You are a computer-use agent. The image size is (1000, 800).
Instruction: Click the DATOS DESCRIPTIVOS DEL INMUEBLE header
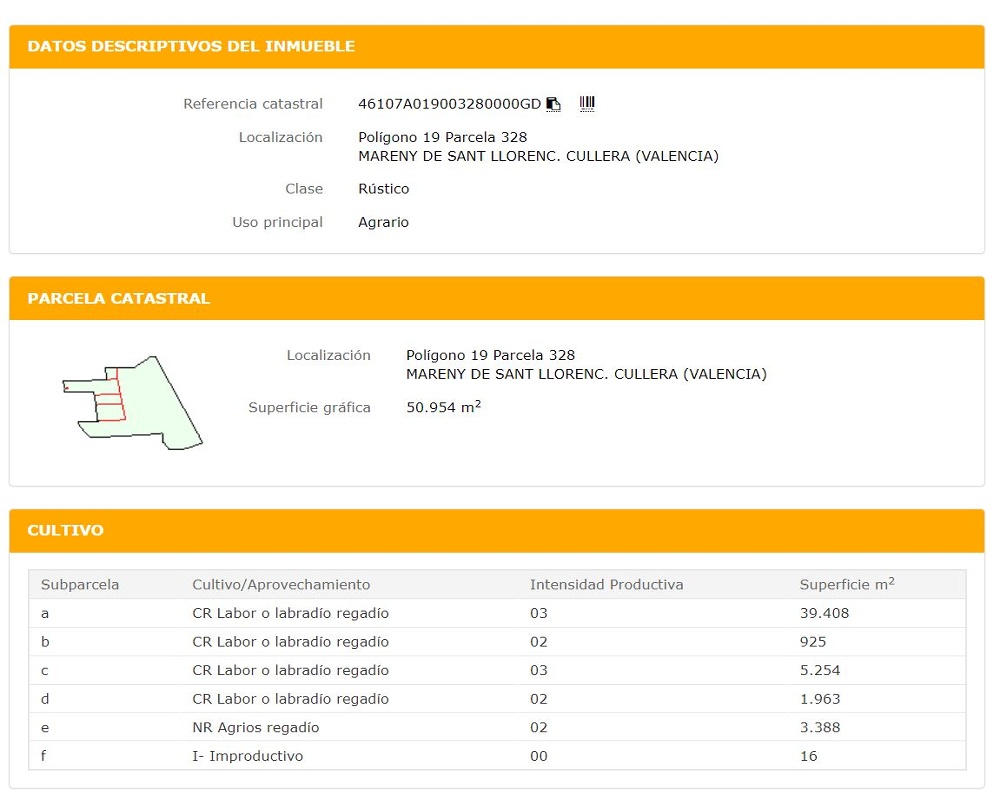(x=191, y=46)
